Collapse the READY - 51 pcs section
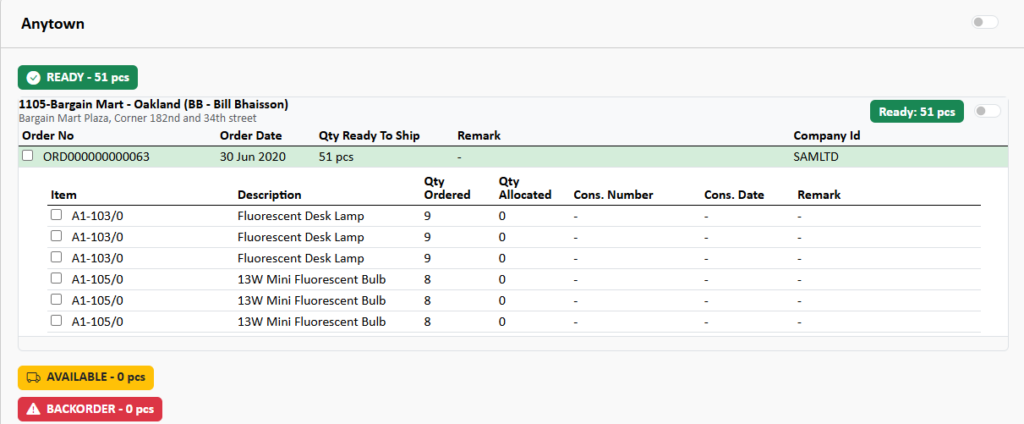Screen dimensions: 1024x424 [78, 77]
